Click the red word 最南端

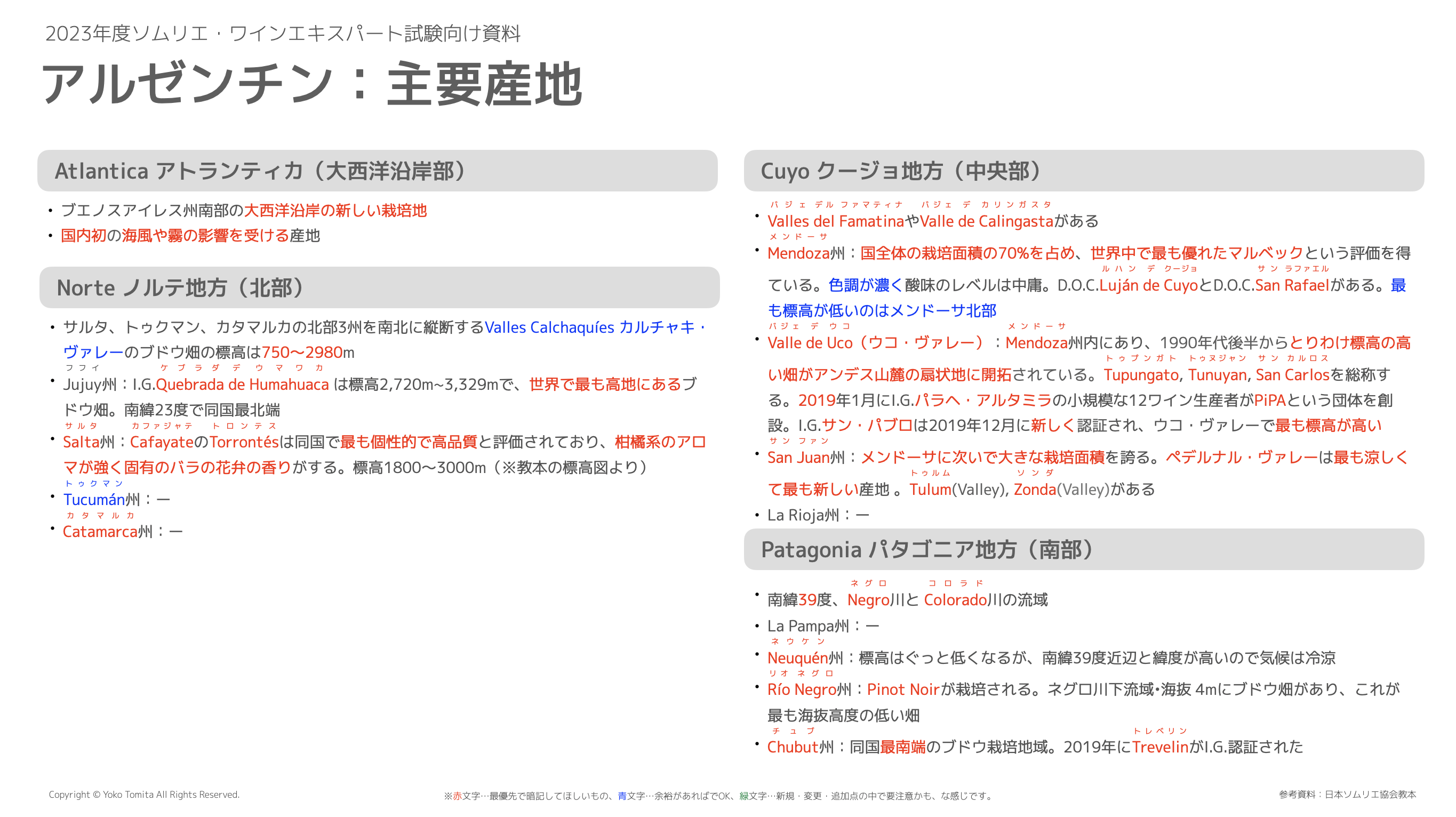pyautogui.click(x=902, y=748)
